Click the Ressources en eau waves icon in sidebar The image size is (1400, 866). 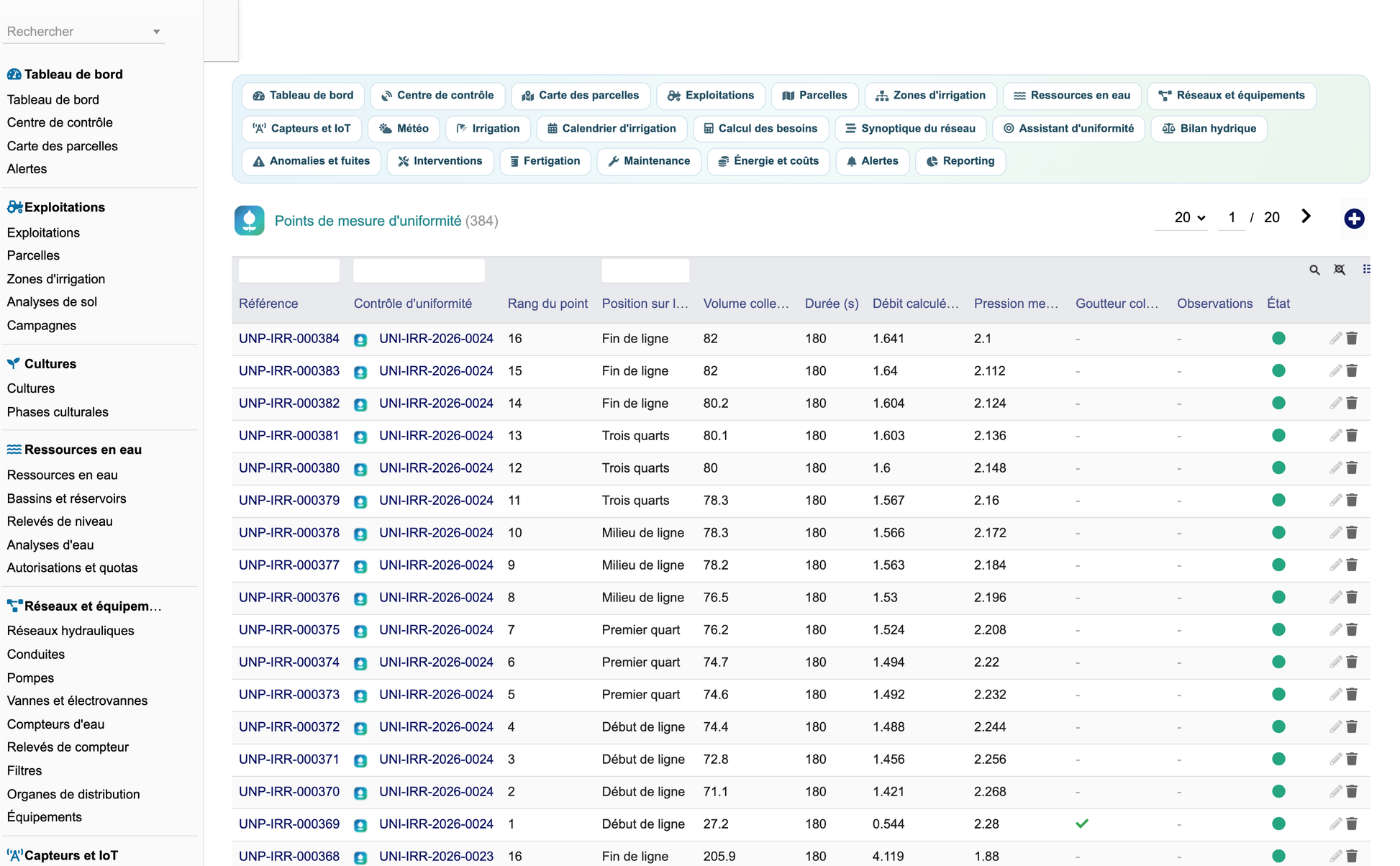14,450
